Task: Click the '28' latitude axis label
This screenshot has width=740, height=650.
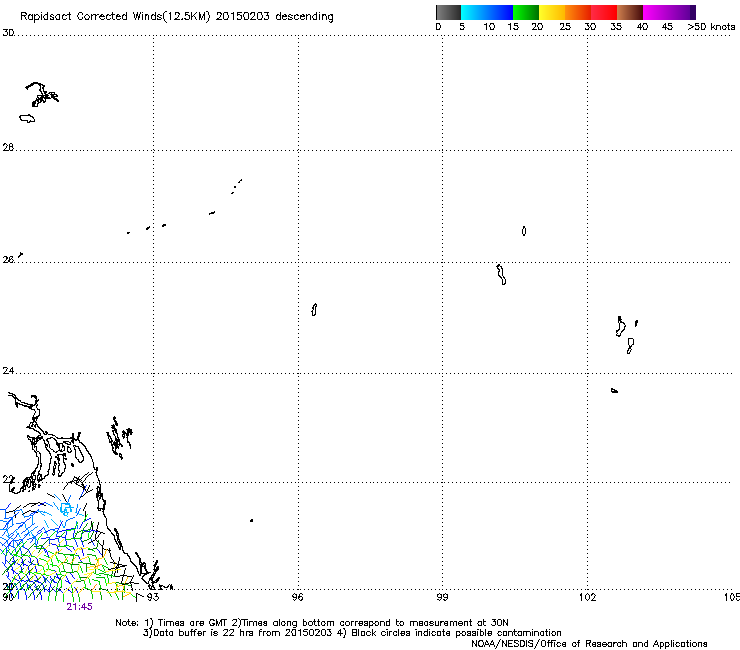Action: (8, 147)
